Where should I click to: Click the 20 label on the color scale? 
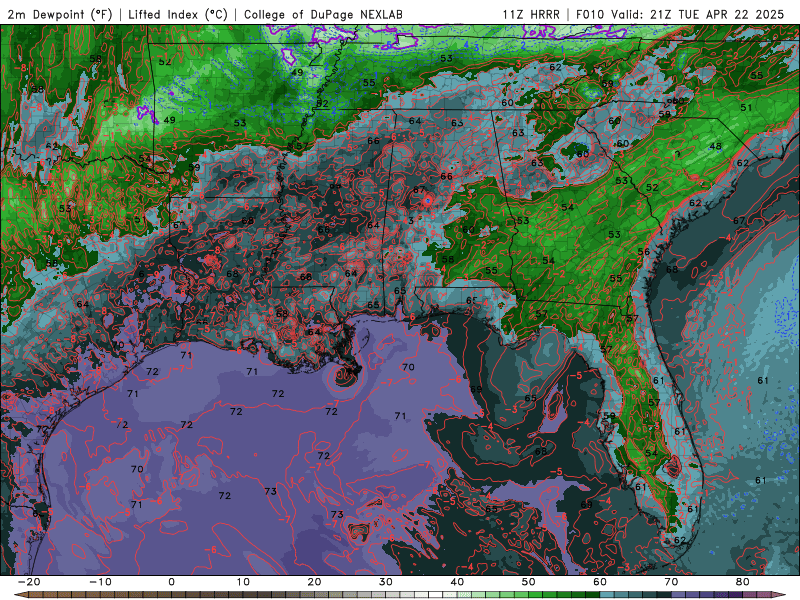pos(314,582)
